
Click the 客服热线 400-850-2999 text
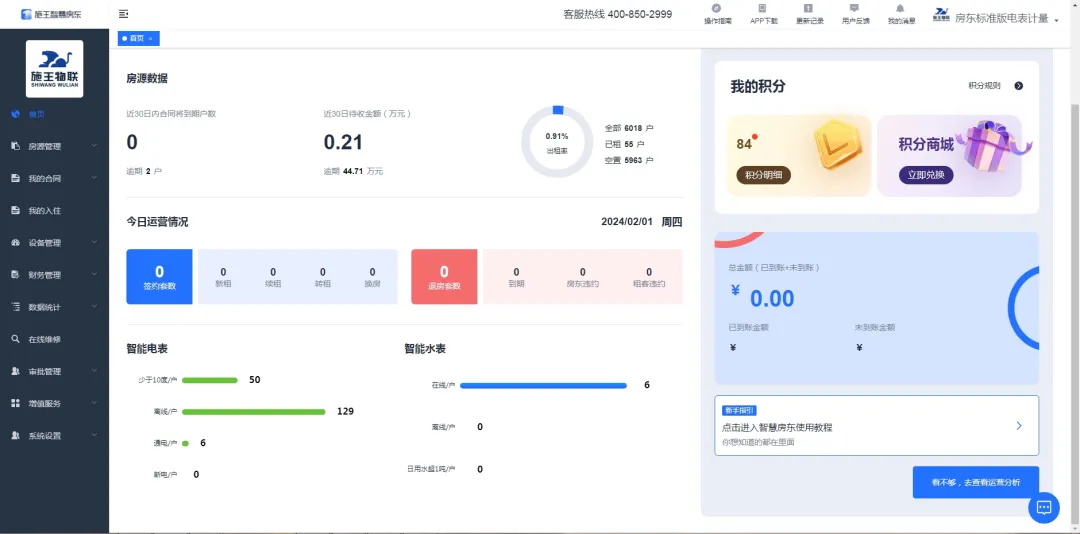click(x=618, y=14)
